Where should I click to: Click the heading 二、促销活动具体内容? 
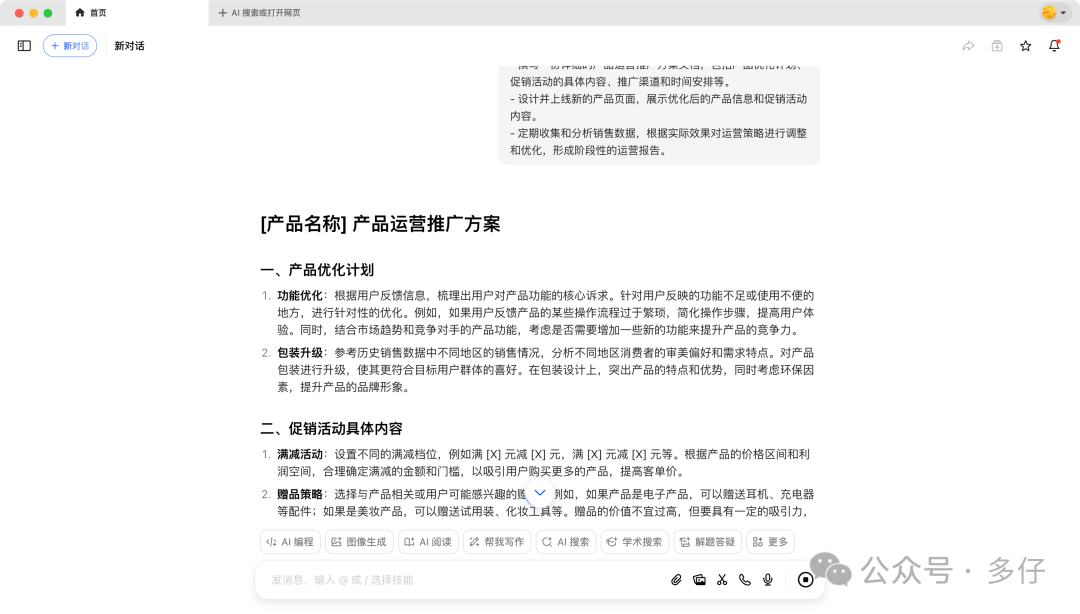[331, 429]
